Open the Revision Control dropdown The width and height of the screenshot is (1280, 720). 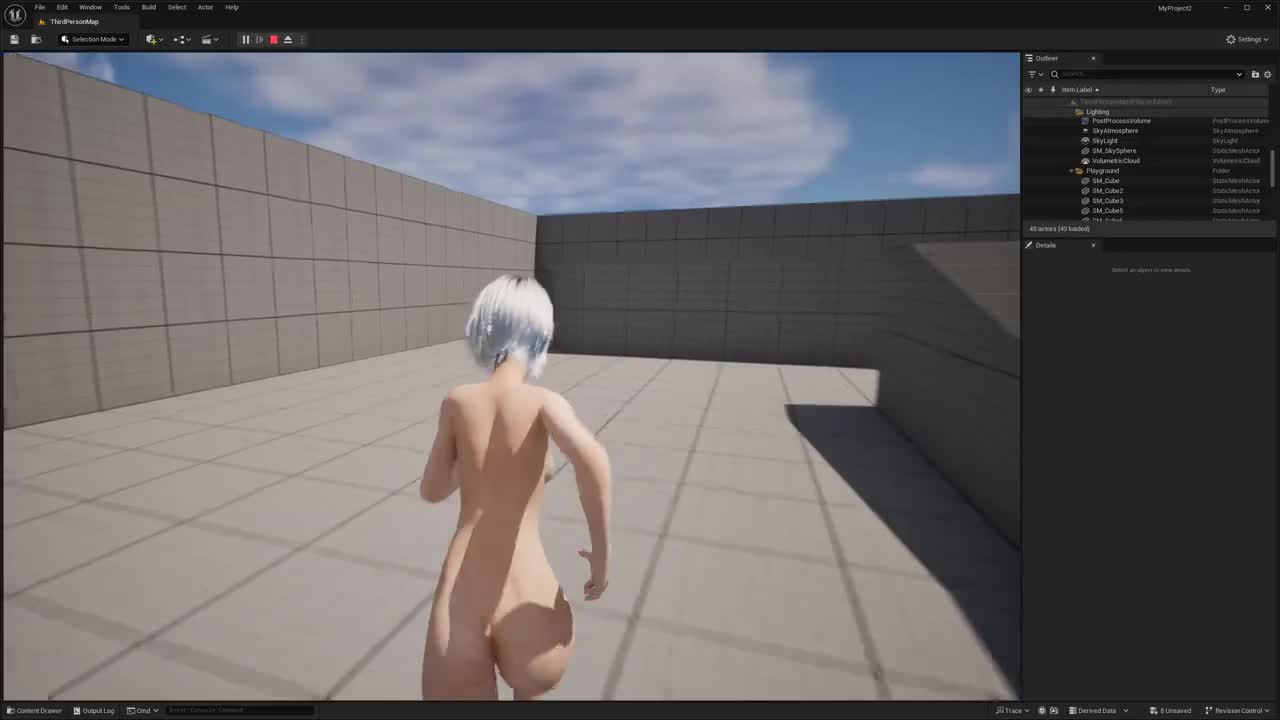[1237, 710]
